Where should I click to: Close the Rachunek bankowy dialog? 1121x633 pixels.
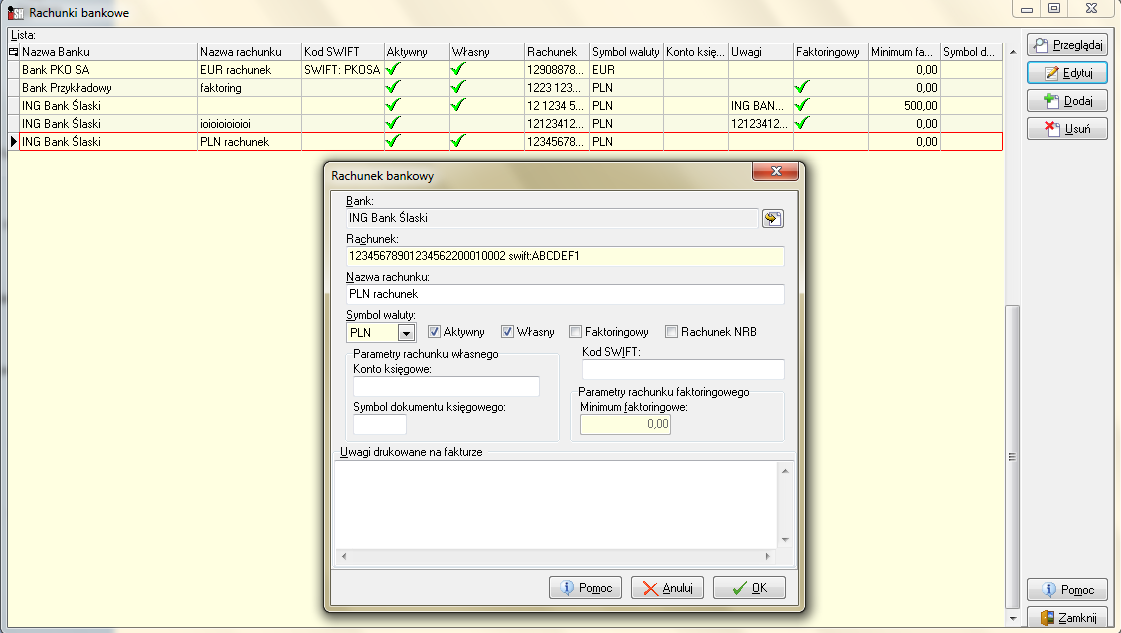click(x=776, y=171)
